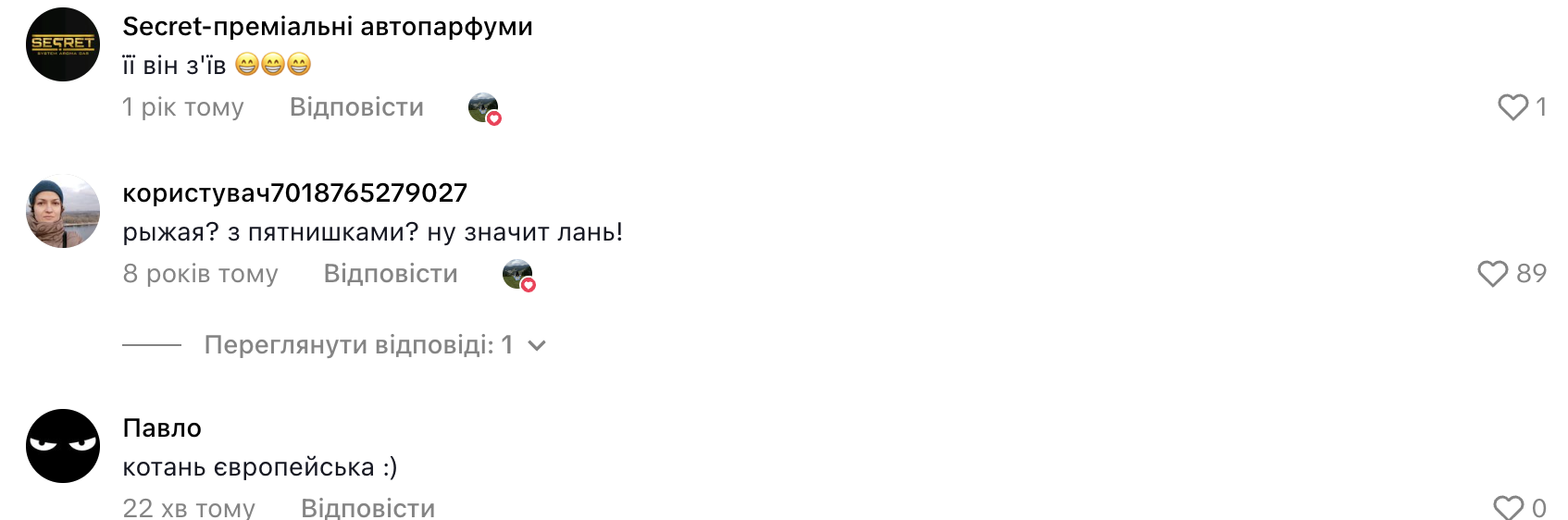The width and height of the screenshot is (1568, 520).
Task: Open Павло's black angry-eyes avatar
Action: pyautogui.click(x=63, y=446)
